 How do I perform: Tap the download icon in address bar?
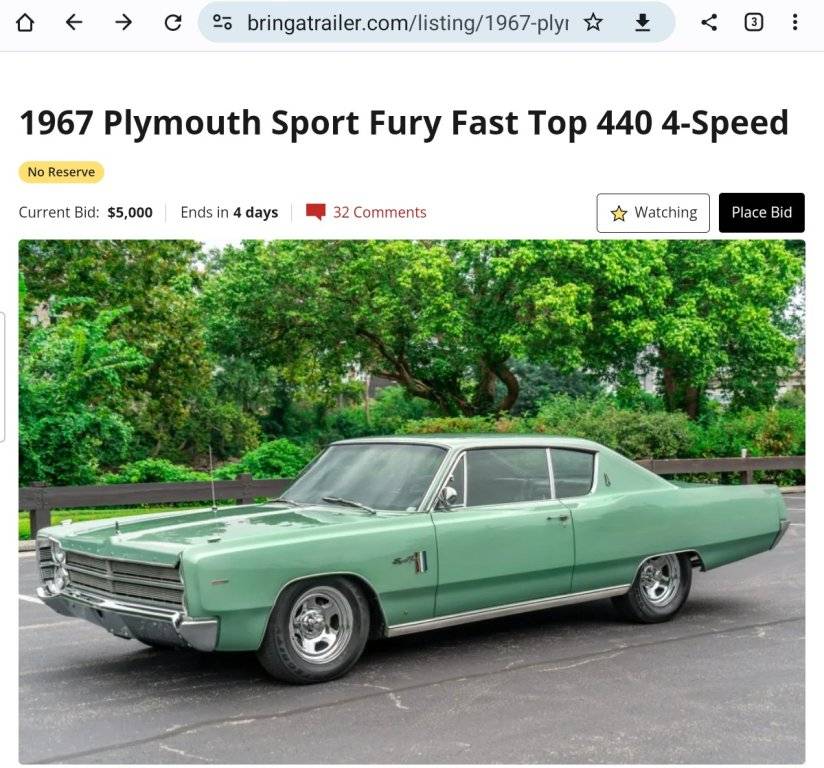coord(642,22)
